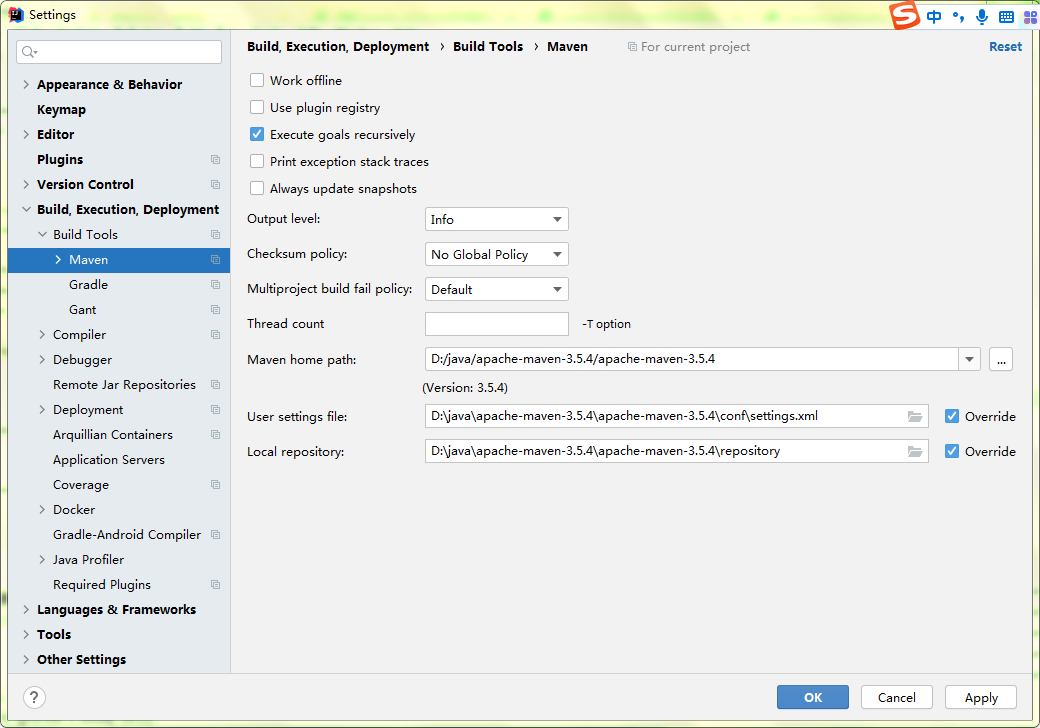Click the Reset link
This screenshot has height=728, width=1040.
coord(1006,46)
